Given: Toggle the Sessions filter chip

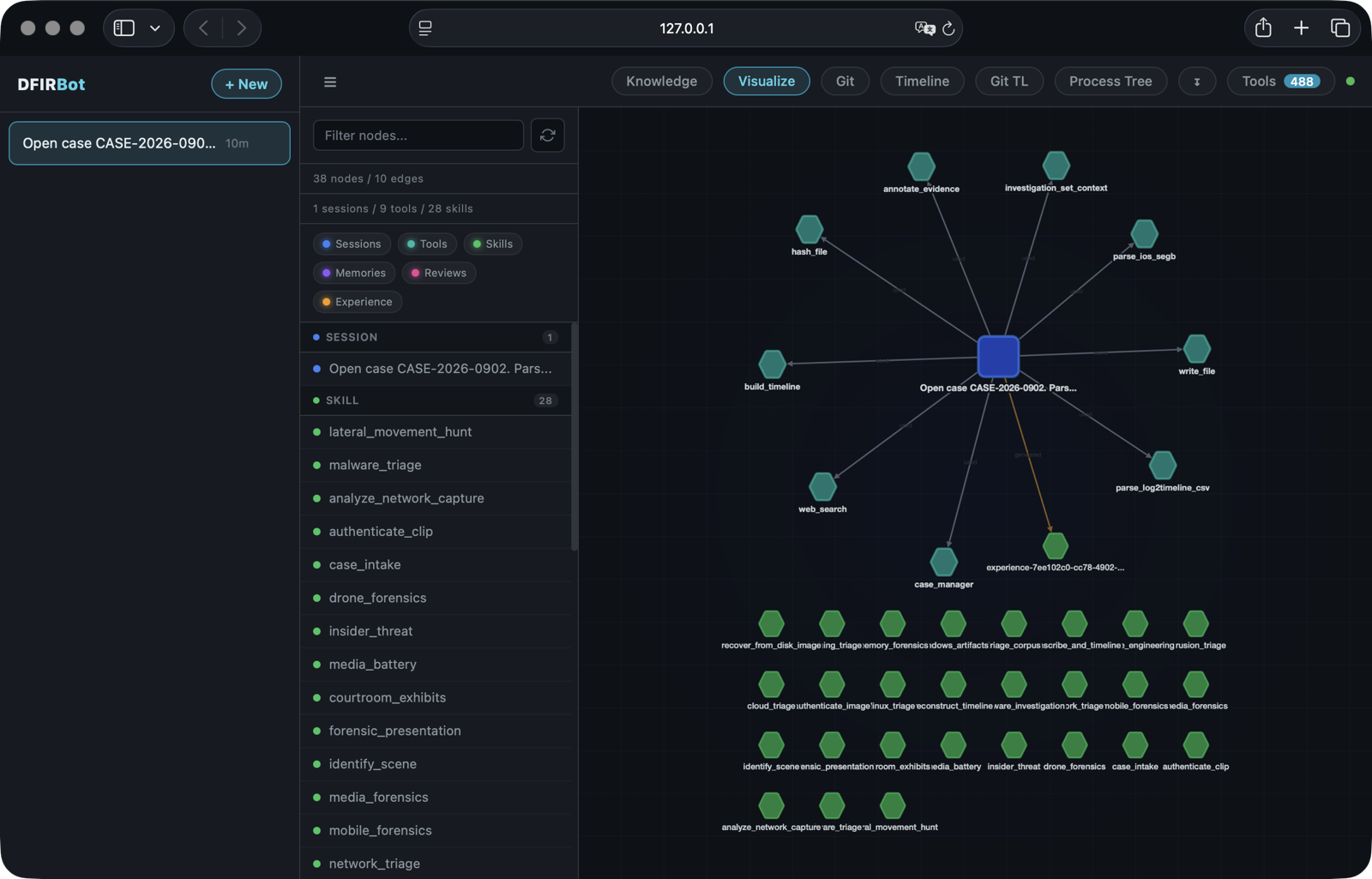Looking at the screenshot, I should (352, 244).
